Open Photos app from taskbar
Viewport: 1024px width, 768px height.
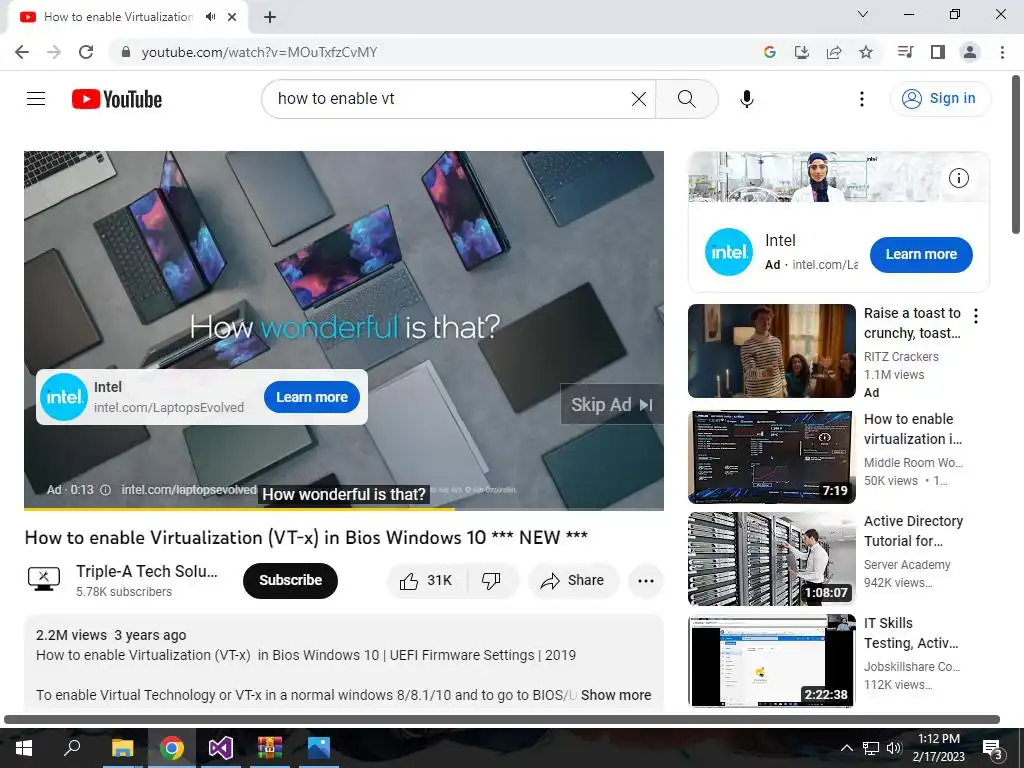(319, 748)
